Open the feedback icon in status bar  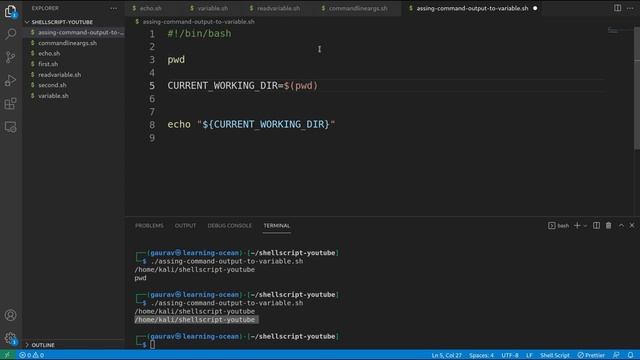point(616,355)
